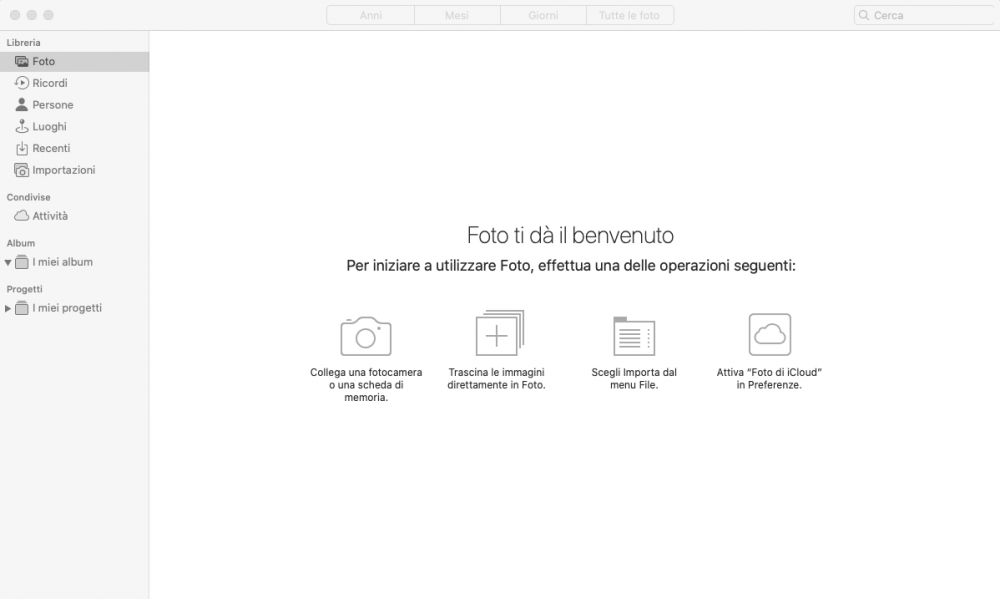The height and width of the screenshot is (599, 1000).
Task: Open the Persone silhouette icon
Action: tap(22, 105)
